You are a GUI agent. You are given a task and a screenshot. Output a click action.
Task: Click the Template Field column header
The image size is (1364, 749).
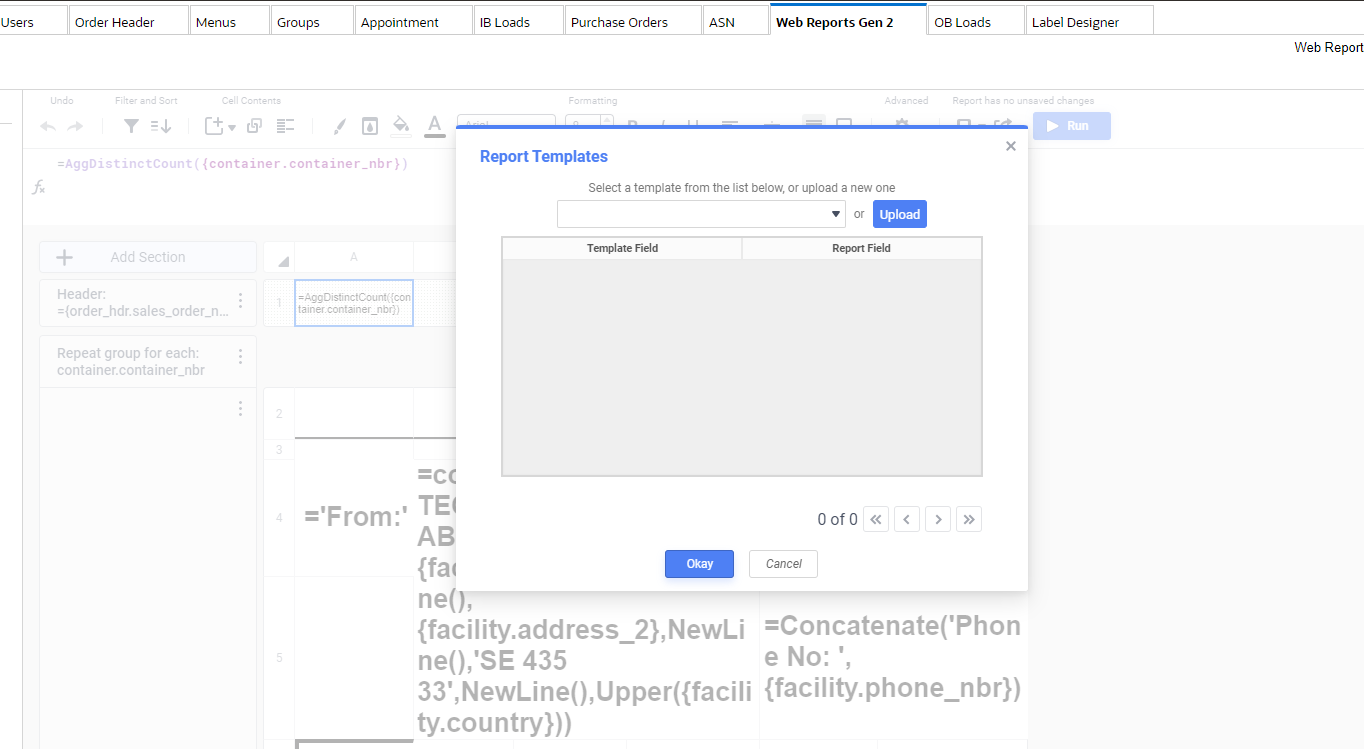pos(622,248)
